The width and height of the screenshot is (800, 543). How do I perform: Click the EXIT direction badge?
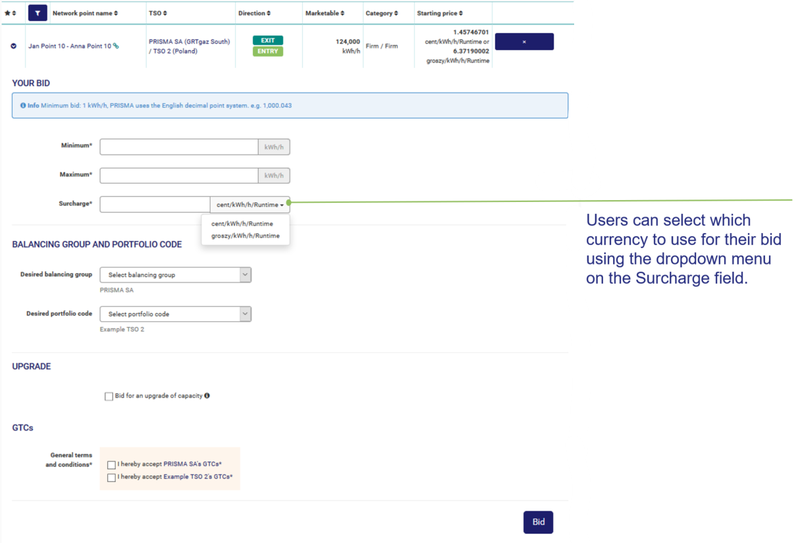[x=267, y=41]
